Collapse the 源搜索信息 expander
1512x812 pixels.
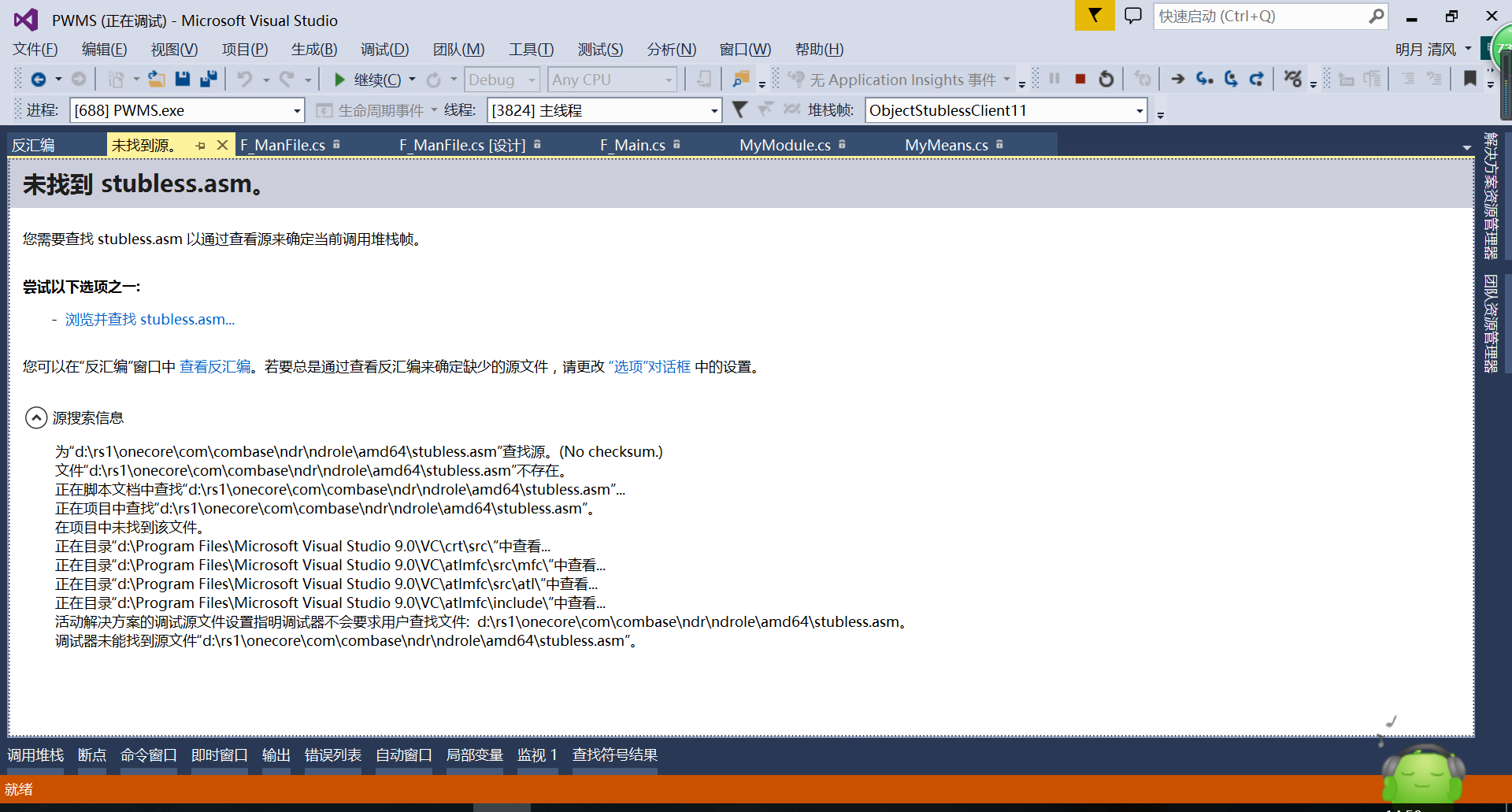(x=36, y=417)
